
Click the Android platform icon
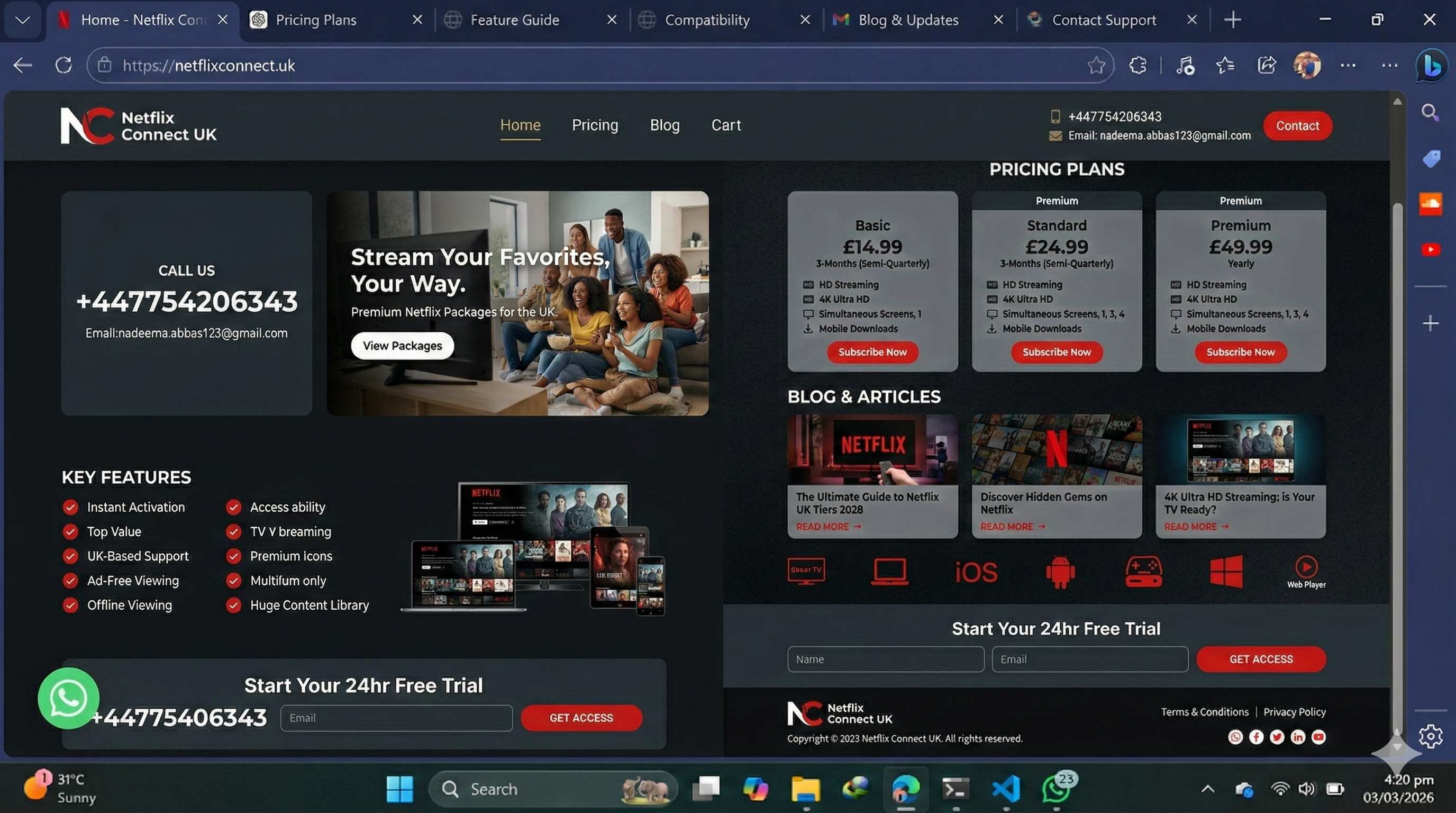click(1060, 572)
